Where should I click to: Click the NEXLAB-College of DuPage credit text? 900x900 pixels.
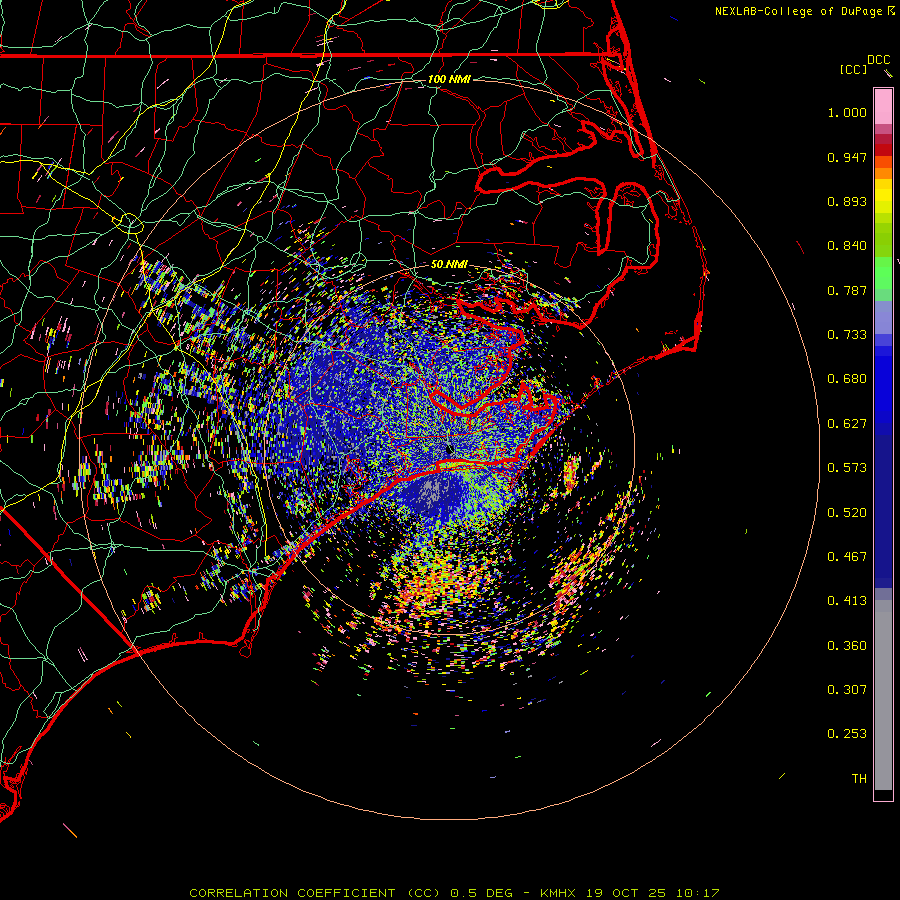798,11
